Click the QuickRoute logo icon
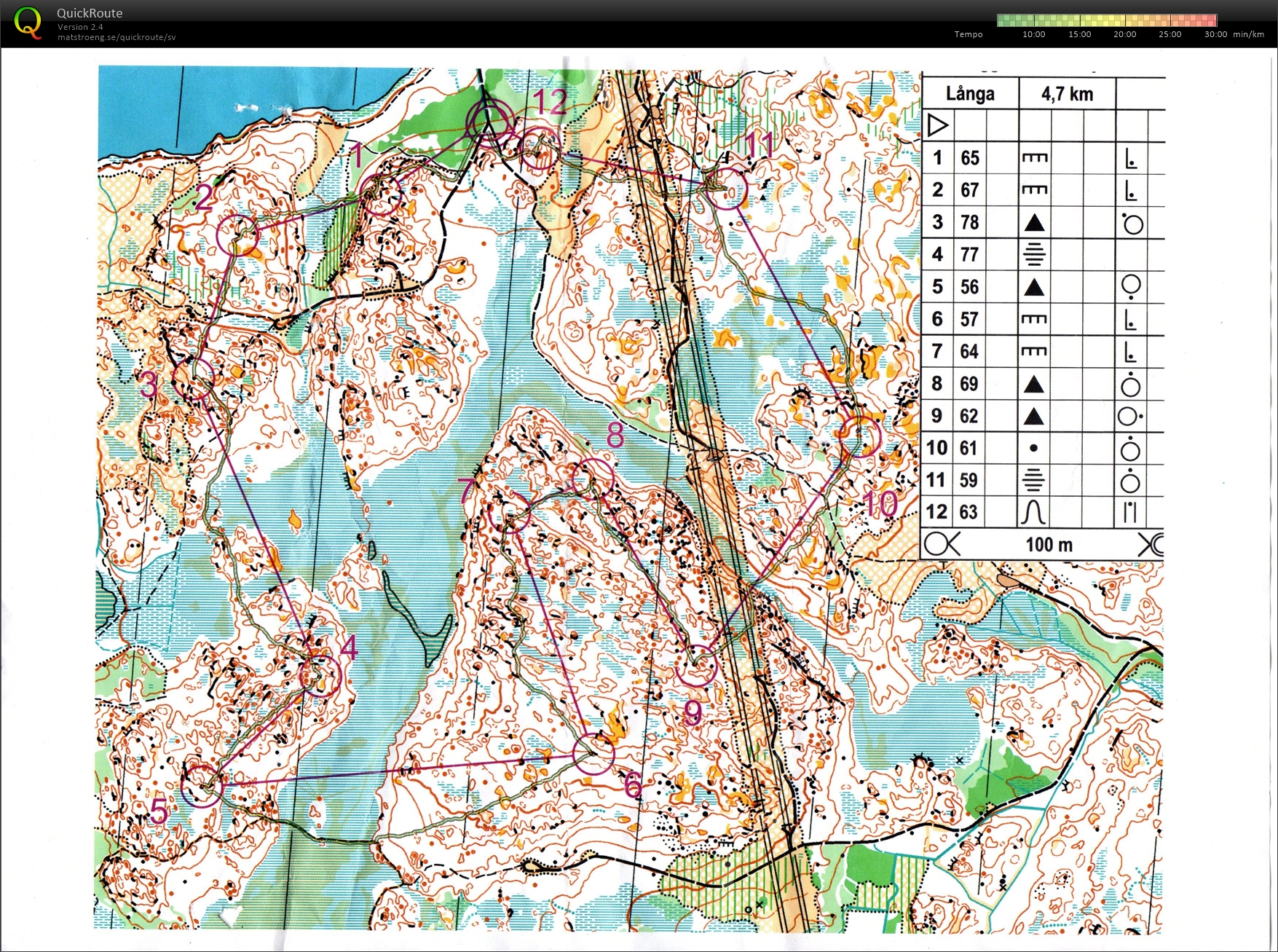This screenshot has height=952, width=1278. (x=28, y=23)
